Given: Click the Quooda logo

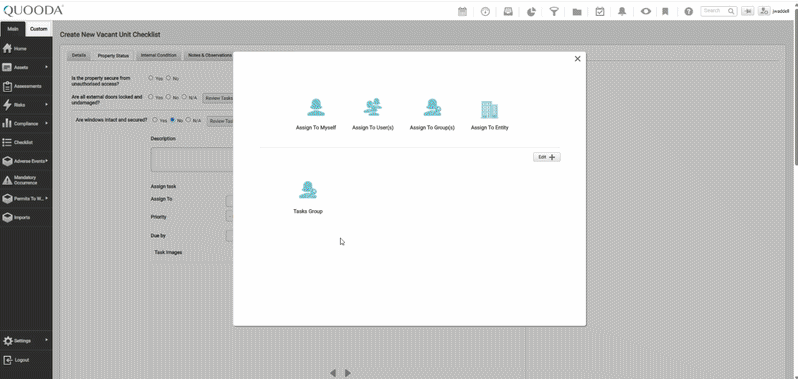Looking at the screenshot, I should click(x=33, y=10).
